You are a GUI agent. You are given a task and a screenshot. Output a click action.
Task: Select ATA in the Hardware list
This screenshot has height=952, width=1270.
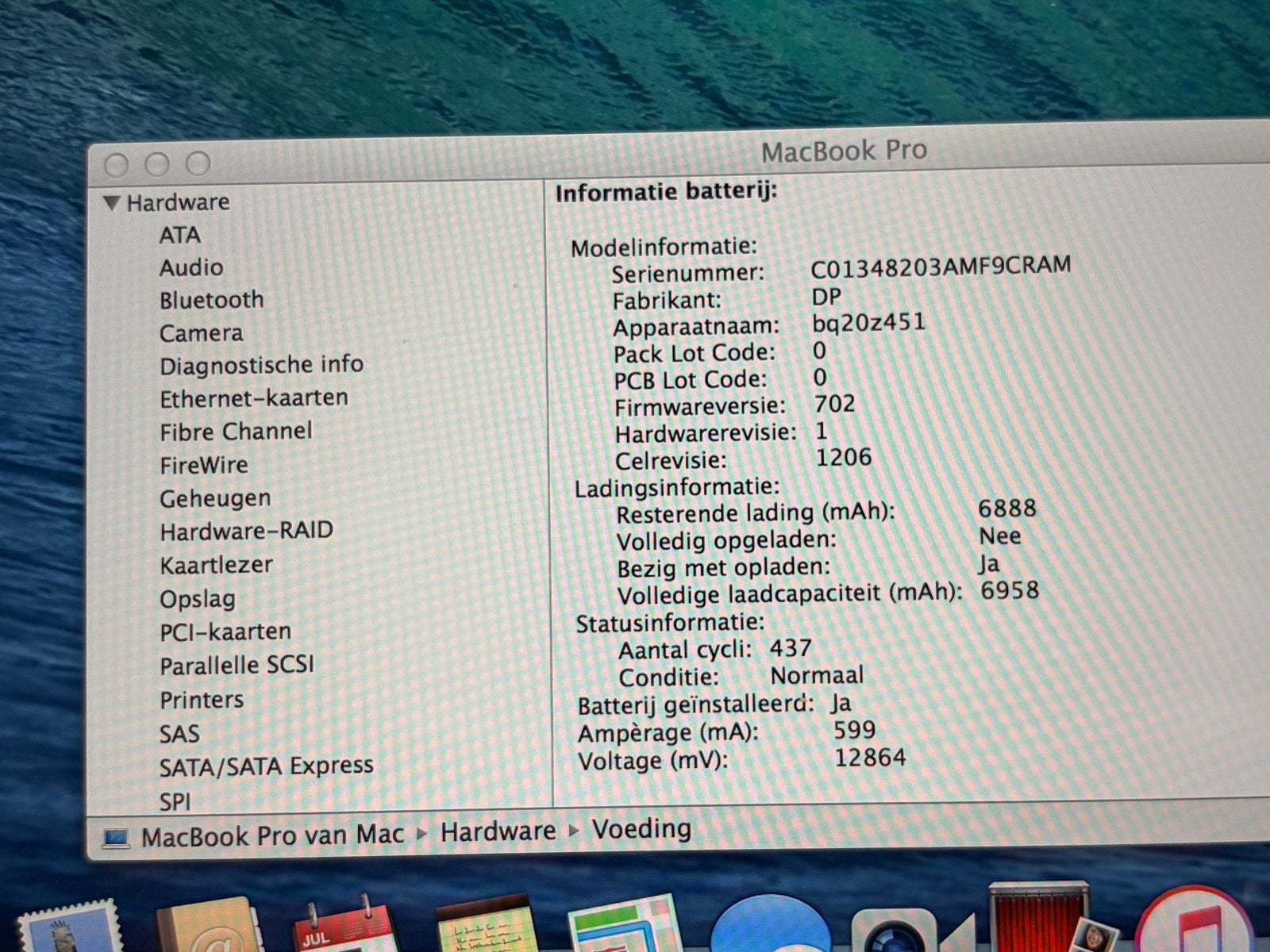[179, 236]
